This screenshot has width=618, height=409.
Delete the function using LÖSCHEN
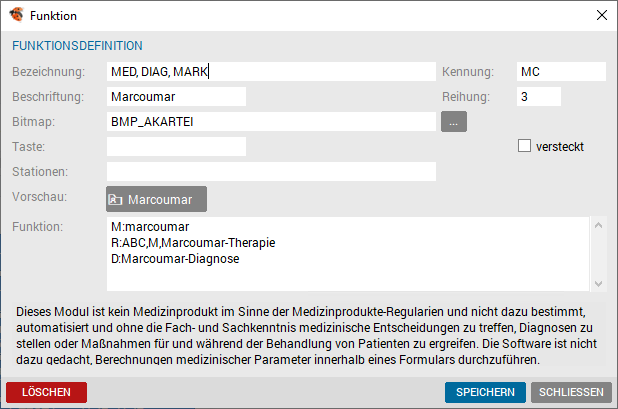click(x=47, y=392)
